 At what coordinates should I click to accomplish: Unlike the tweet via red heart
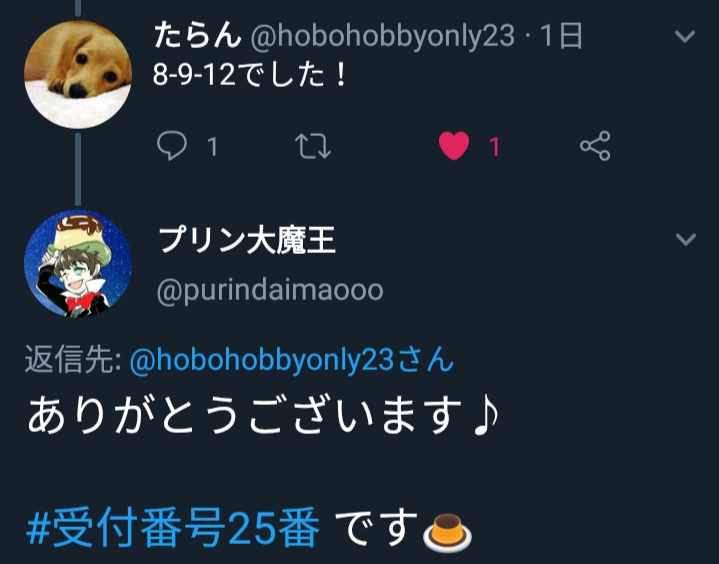click(454, 146)
